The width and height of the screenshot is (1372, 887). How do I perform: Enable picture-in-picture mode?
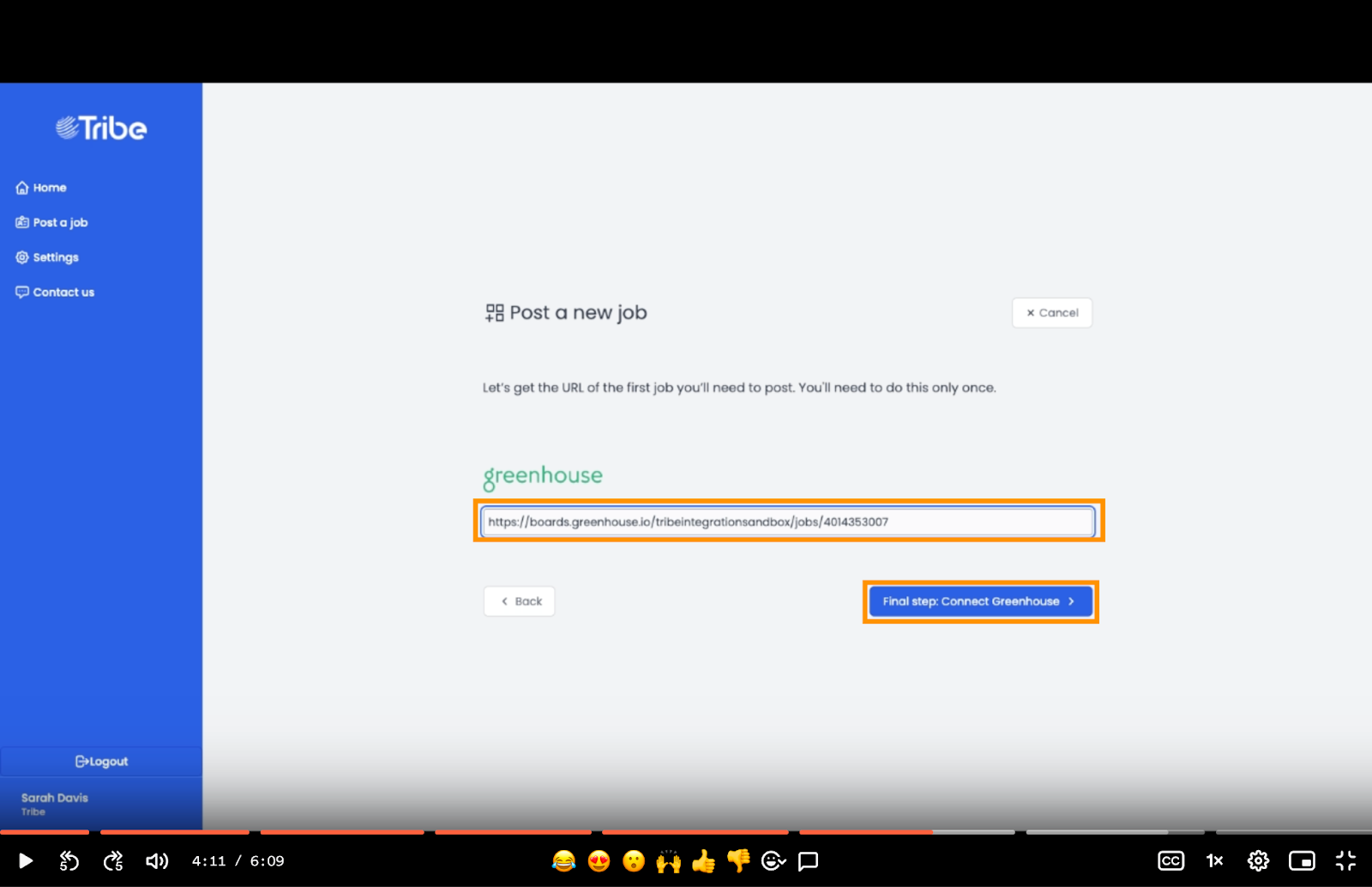(x=1302, y=860)
